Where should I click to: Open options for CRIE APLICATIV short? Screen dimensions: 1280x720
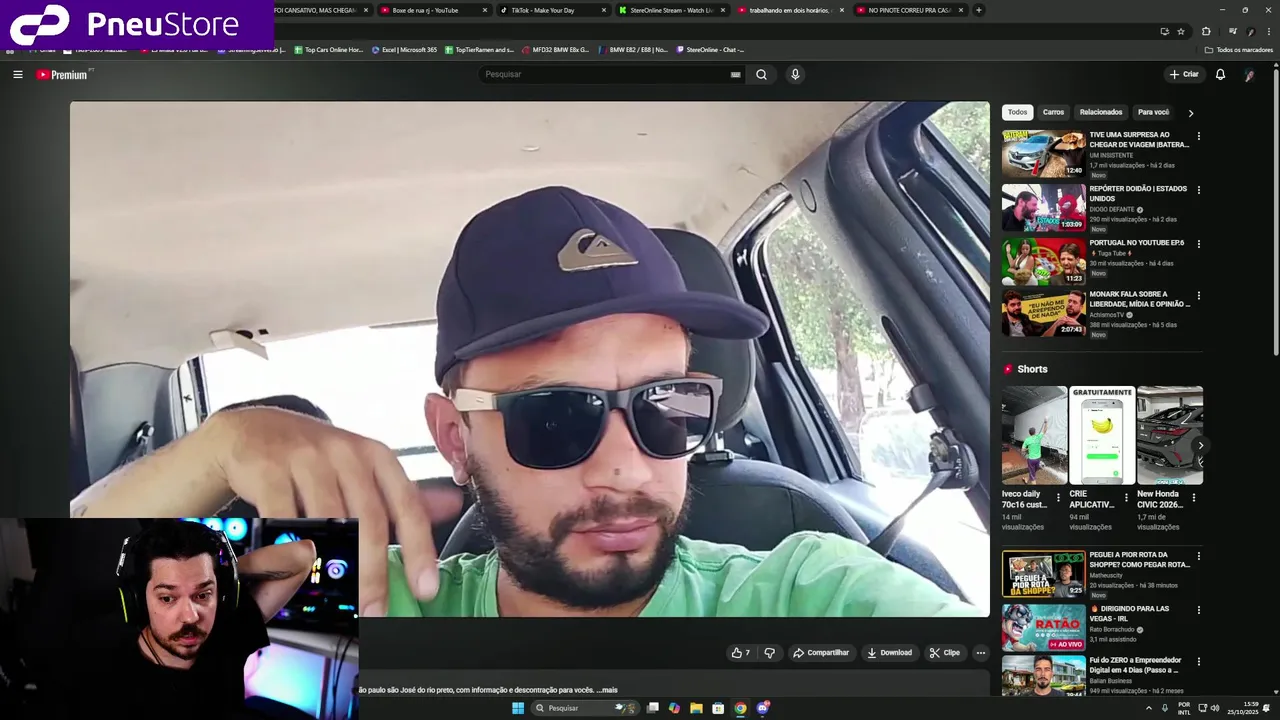click(1126, 497)
